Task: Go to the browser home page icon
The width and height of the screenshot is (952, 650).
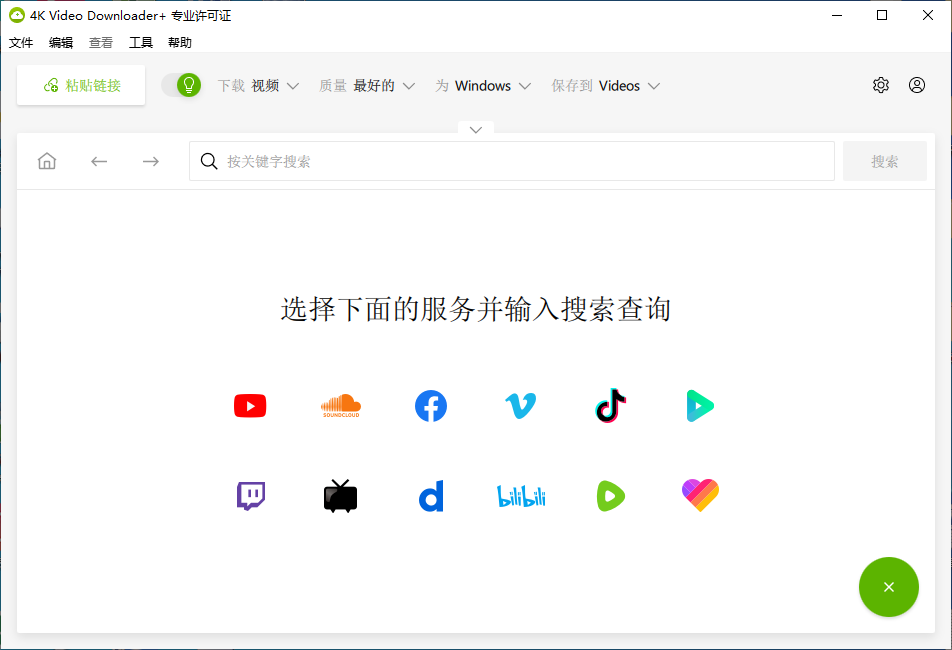Action: (47, 161)
